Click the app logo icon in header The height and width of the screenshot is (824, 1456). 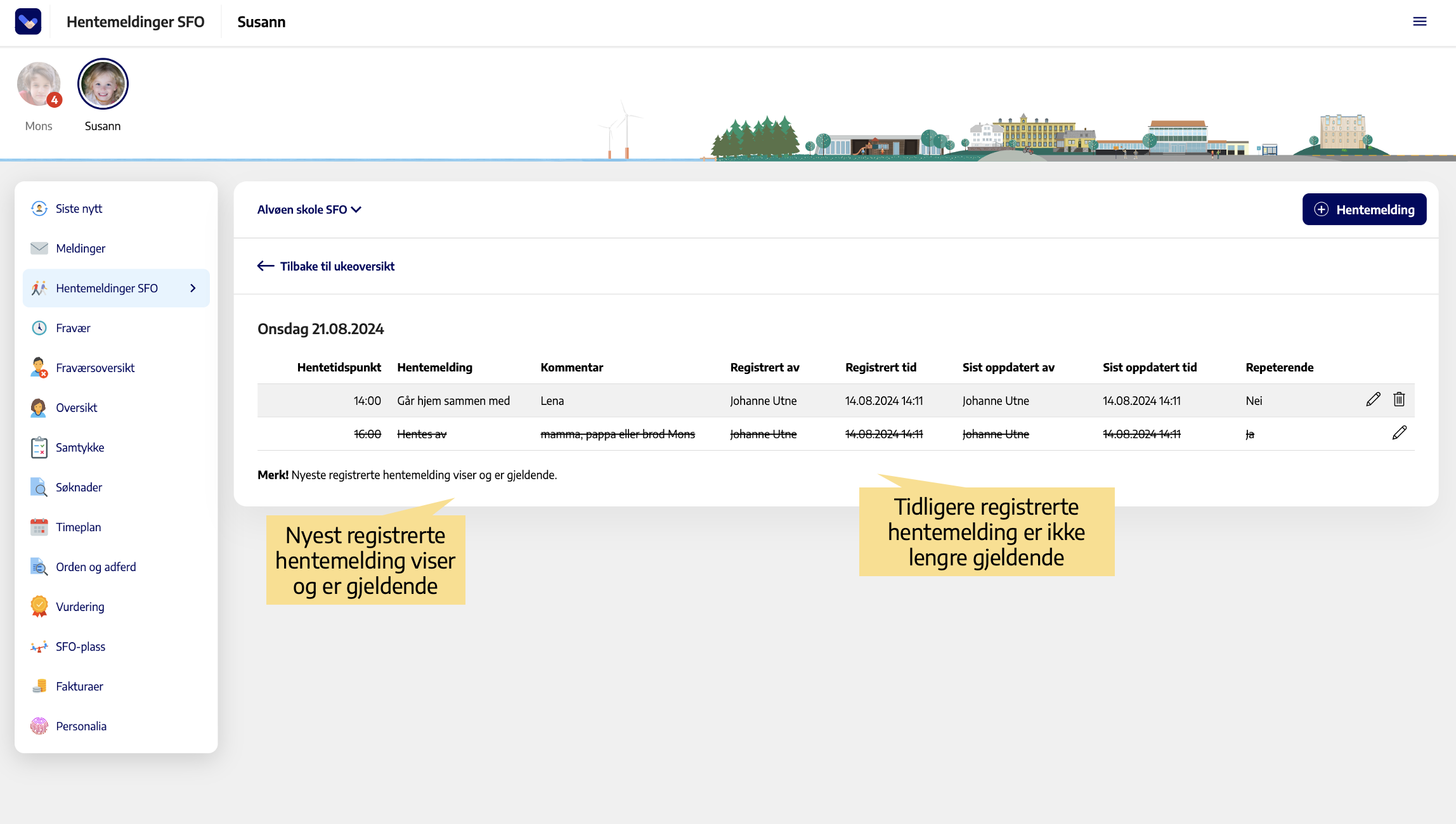(28, 22)
